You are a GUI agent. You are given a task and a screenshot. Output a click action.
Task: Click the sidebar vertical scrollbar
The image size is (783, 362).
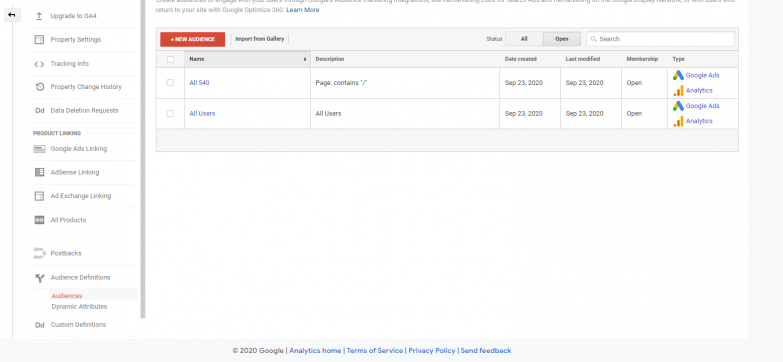[143, 160]
